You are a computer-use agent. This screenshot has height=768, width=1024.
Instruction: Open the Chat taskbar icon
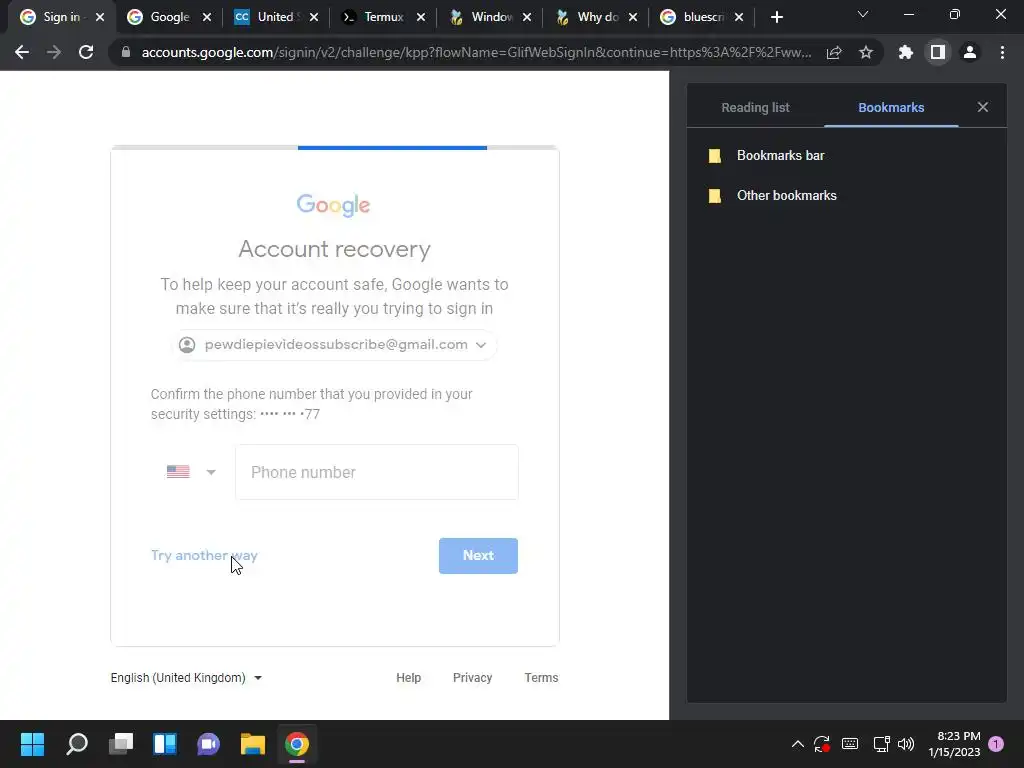click(x=208, y=744)
